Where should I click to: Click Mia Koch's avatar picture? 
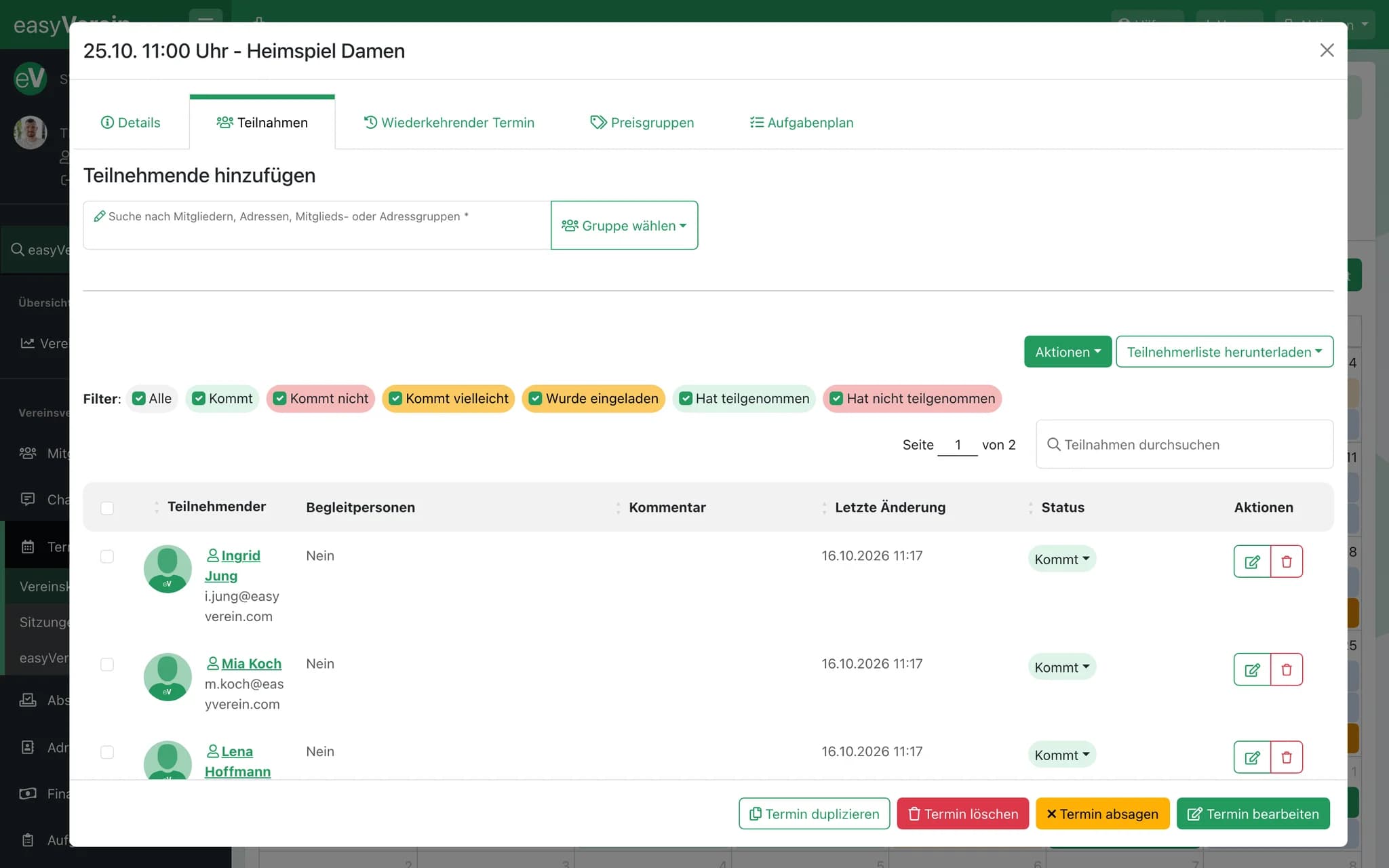[168, 677]
